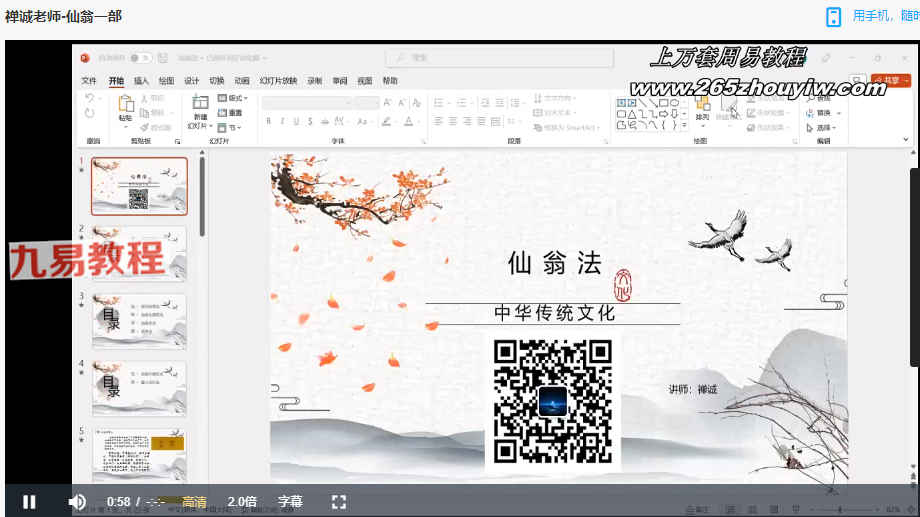Click the font color A icon
The width and height of the screenshot is (920, 517).
coord(408,121)
